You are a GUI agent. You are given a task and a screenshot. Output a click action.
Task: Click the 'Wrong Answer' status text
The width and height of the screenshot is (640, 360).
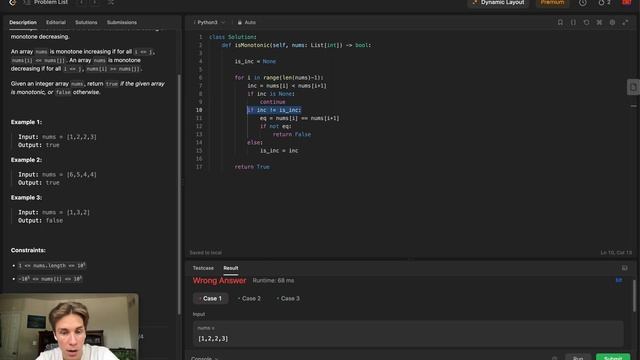coord(219,281)
